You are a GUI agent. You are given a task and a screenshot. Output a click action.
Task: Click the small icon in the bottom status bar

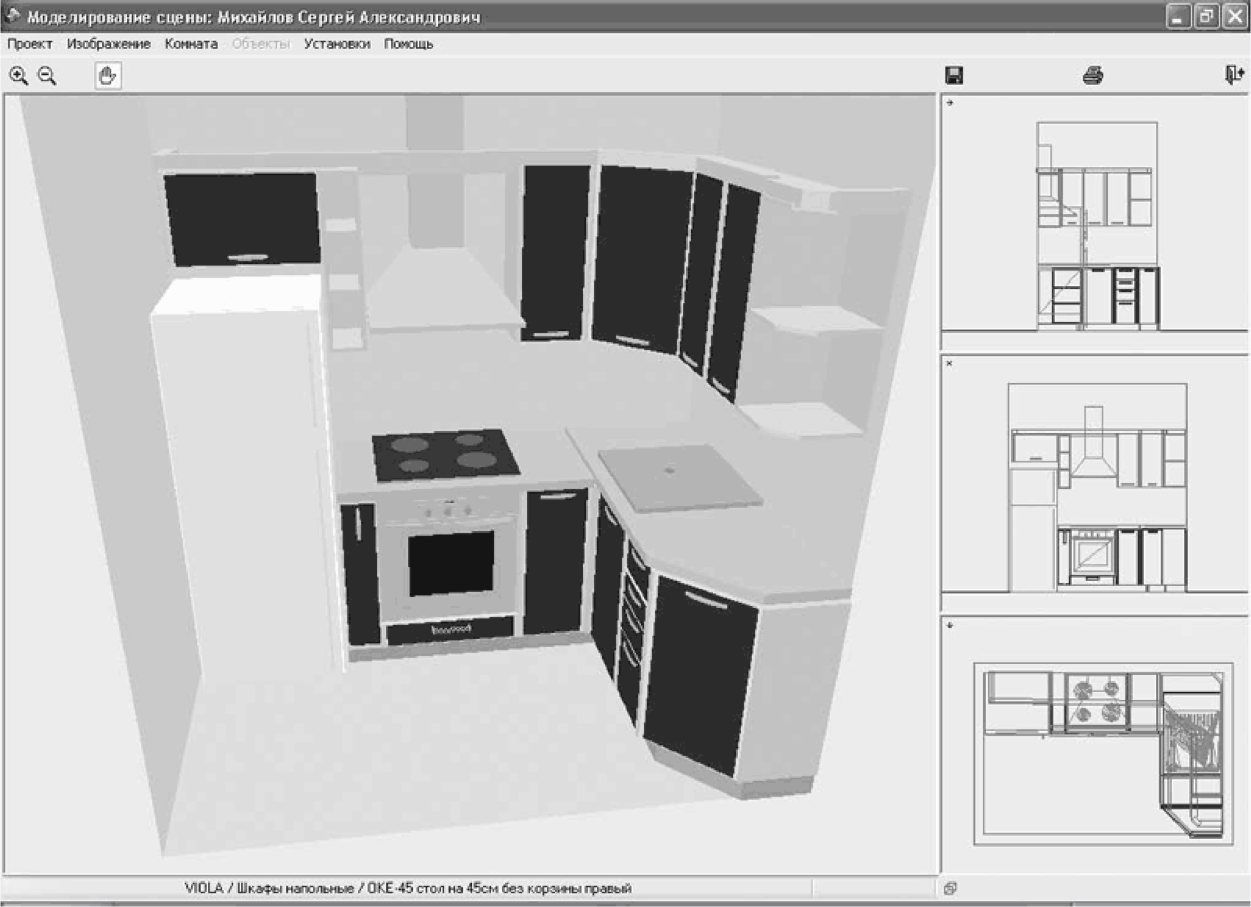pyautogui.click(x=950, y=888)
